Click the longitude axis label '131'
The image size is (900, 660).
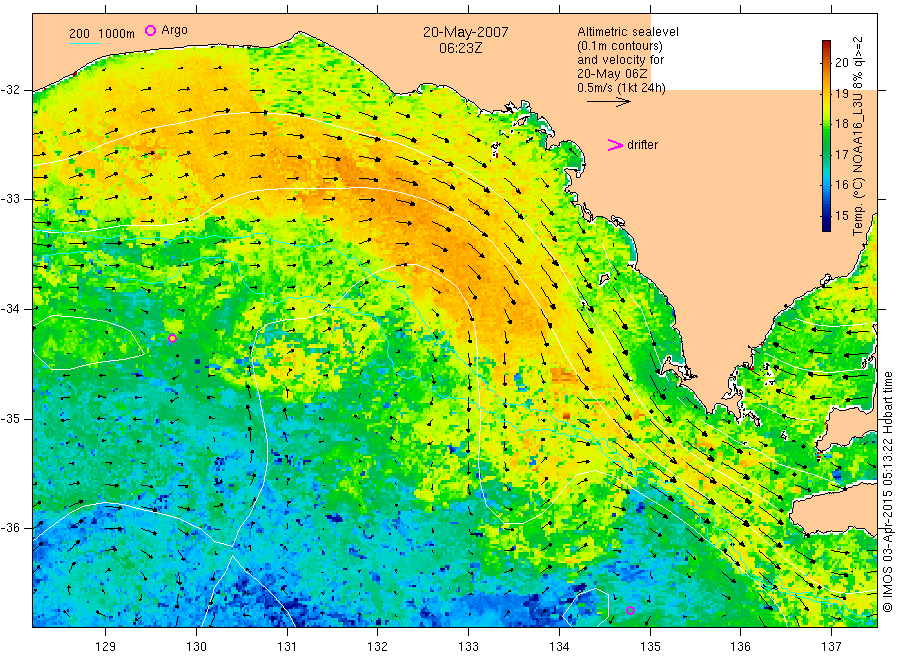coord(287,647)
